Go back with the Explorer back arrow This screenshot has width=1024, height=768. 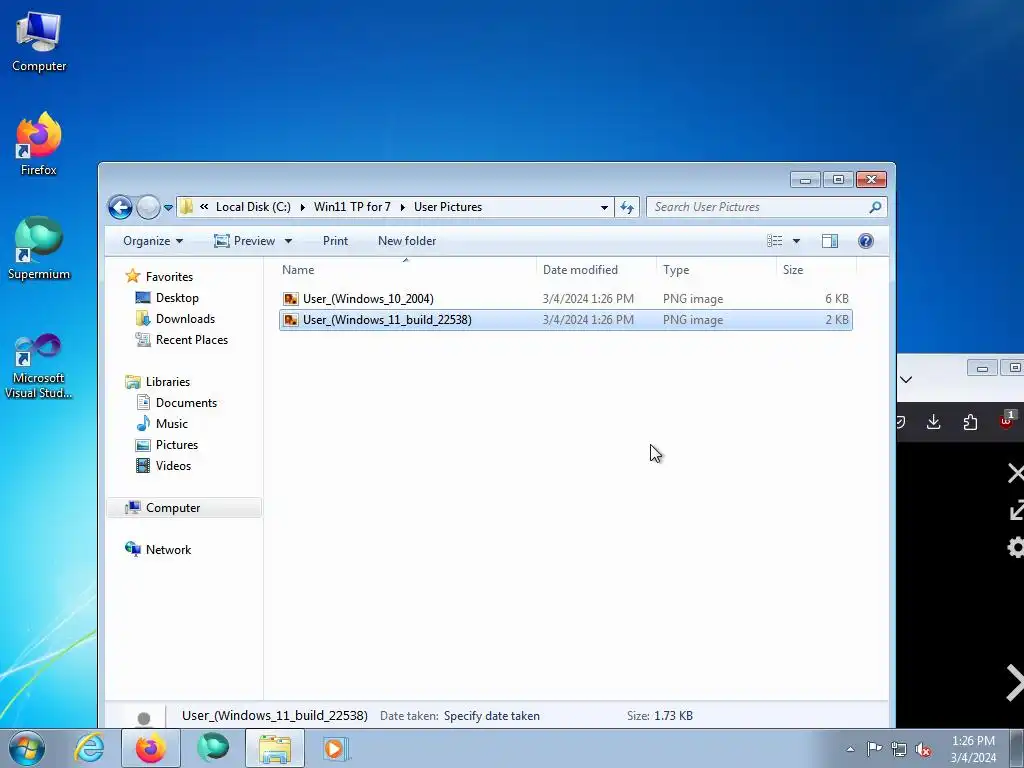coord(120,208)
